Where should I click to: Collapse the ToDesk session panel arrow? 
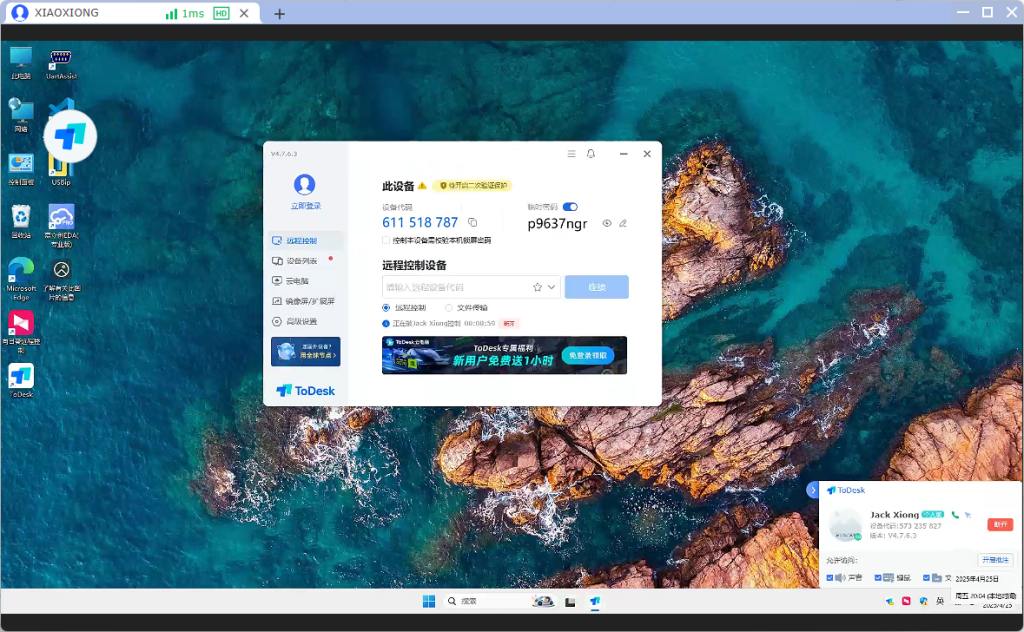(x=813, y=490)
